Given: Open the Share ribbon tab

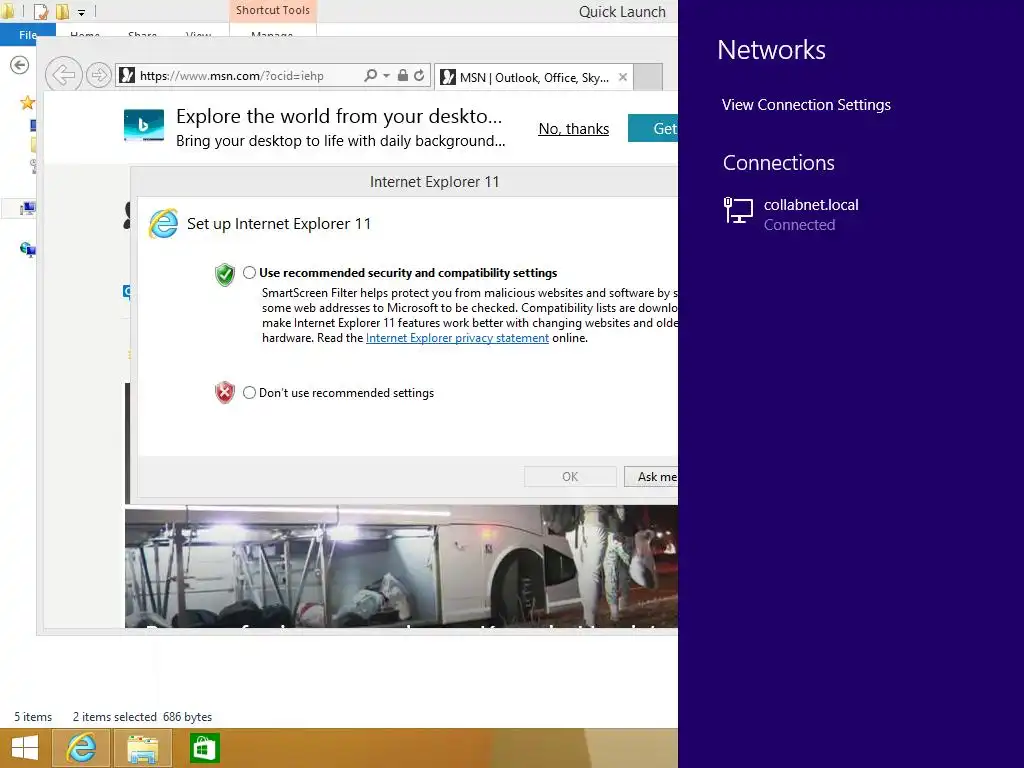Looking at the screenshot, I should click(x=142, y=34).
